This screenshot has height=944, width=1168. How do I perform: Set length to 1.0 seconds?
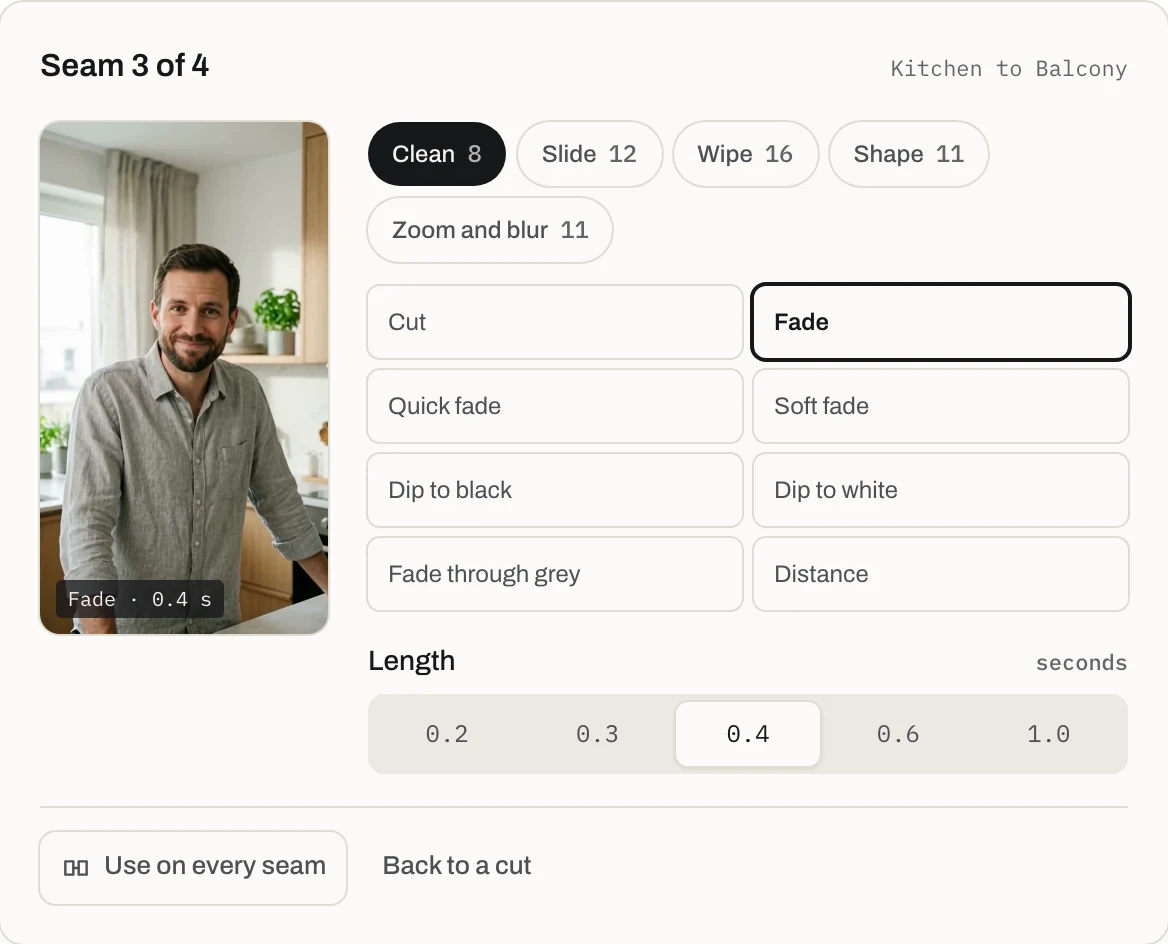1049,734
